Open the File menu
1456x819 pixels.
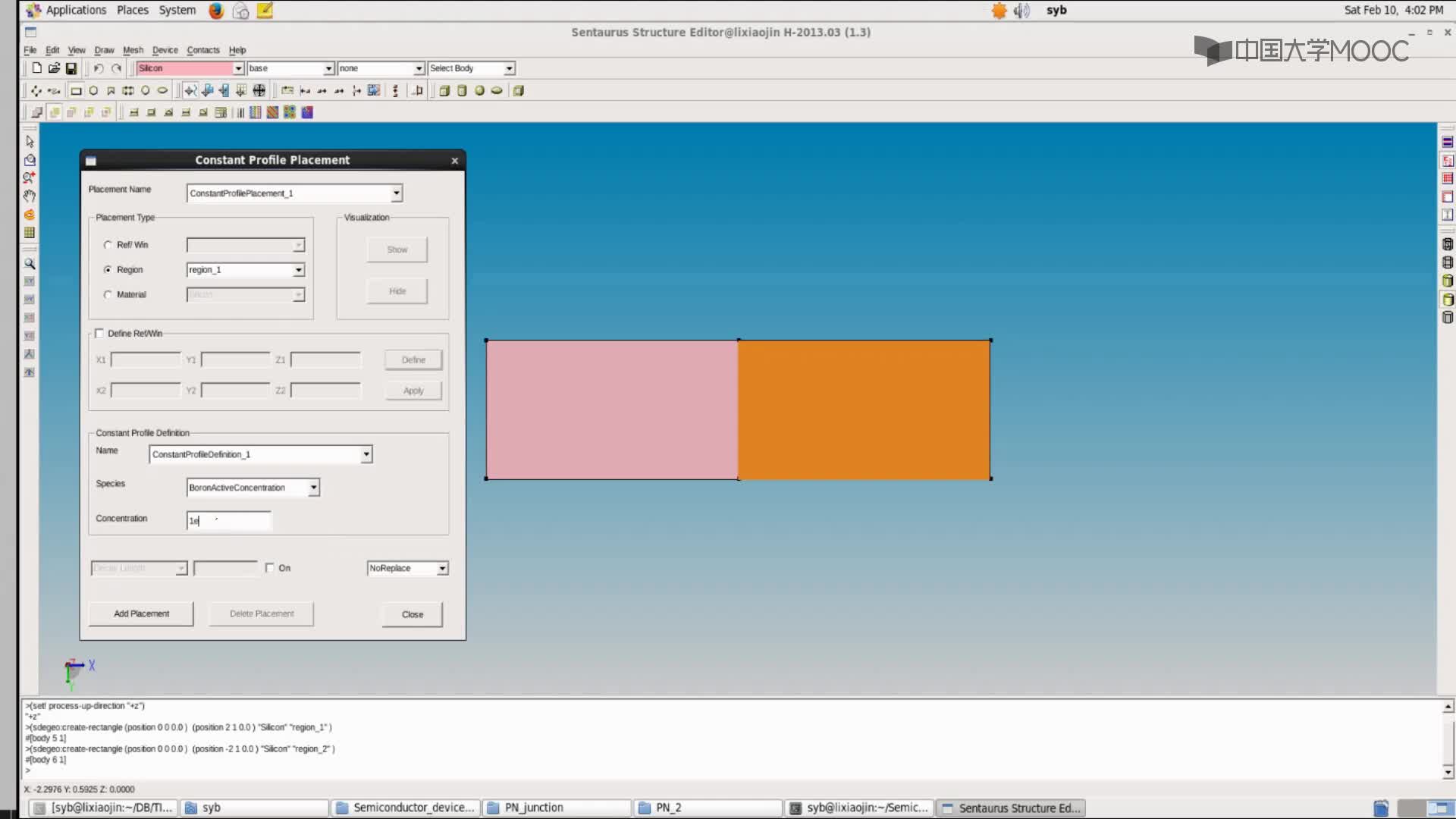coord(30,50)
